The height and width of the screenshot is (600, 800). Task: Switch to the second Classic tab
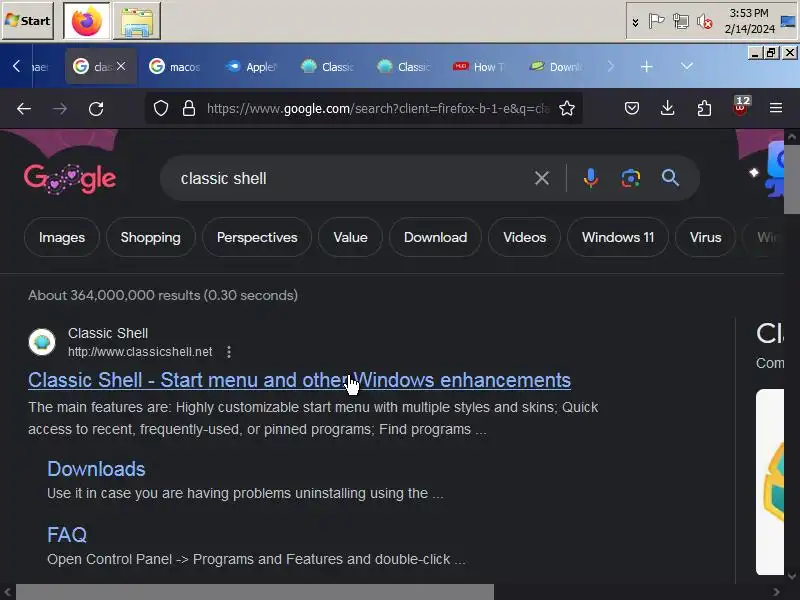pyautogui.click(x=404, y=66)
